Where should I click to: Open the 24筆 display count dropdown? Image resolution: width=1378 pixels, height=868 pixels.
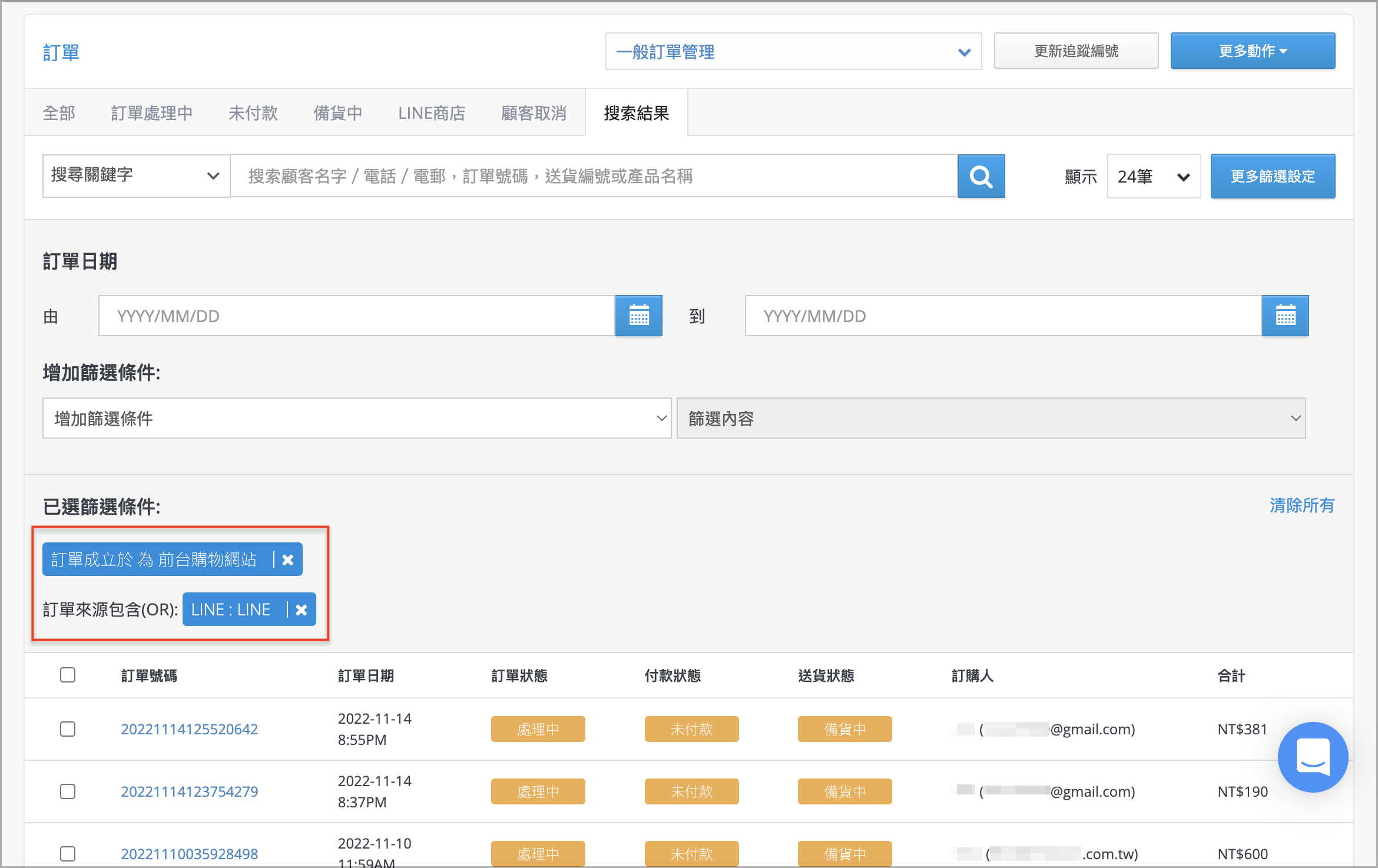[1154, 176]
